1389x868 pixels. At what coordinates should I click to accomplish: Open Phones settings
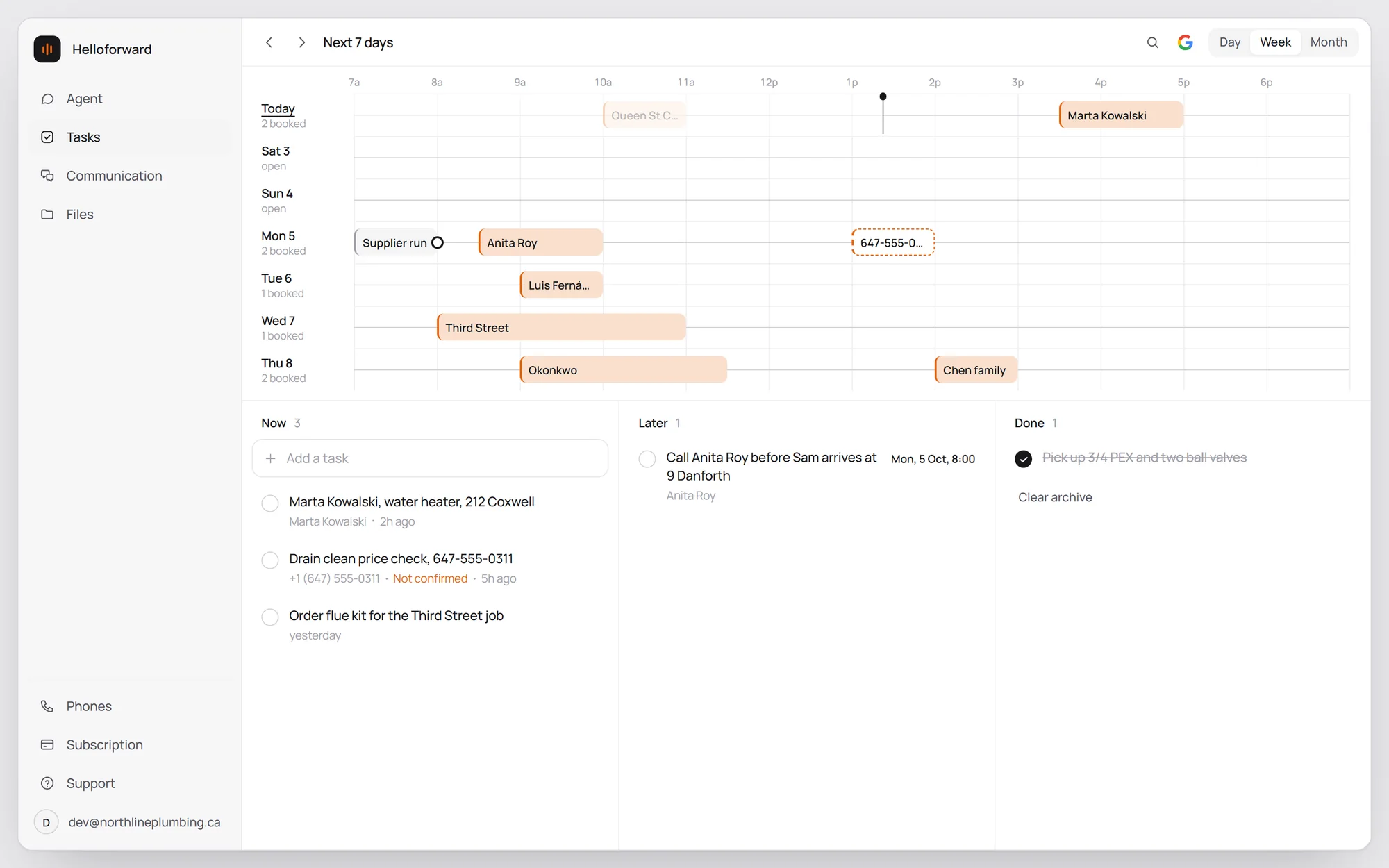131,706
